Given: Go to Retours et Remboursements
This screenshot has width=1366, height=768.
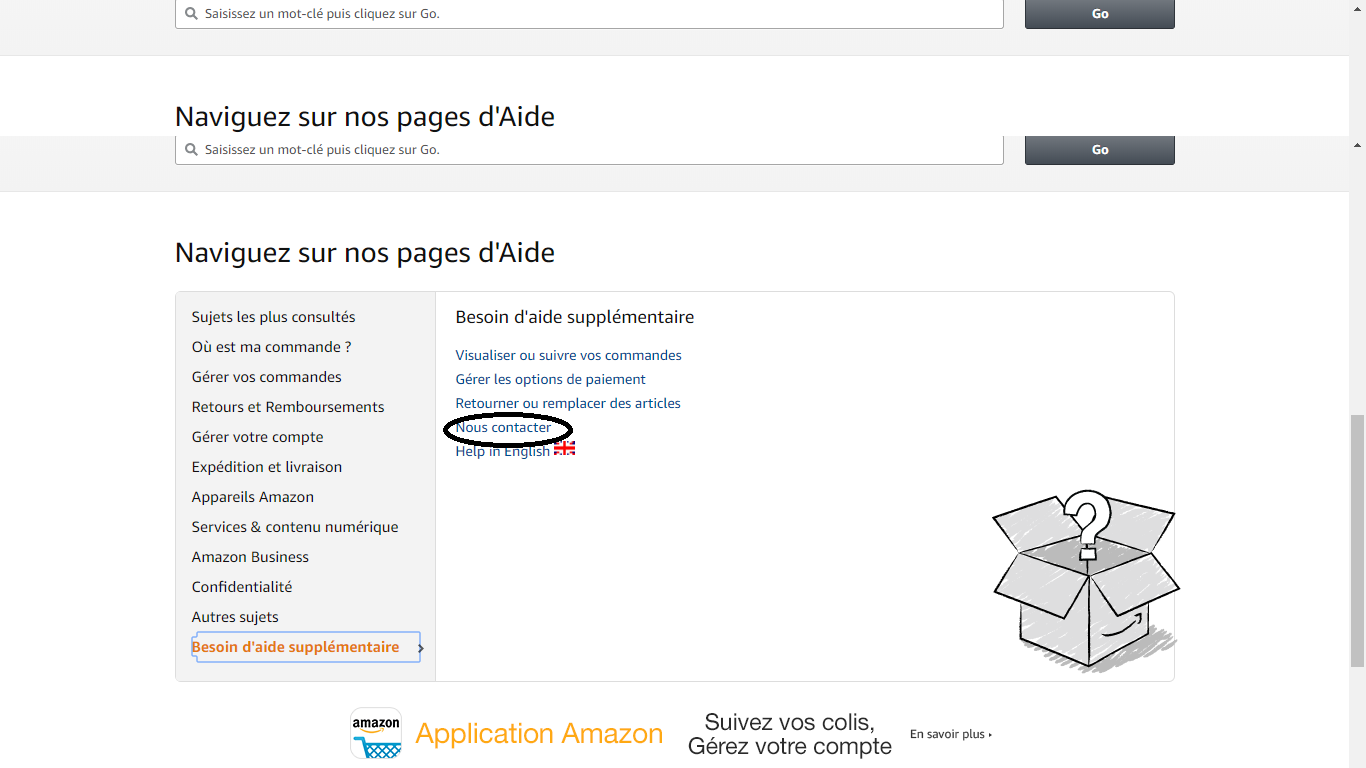Looking at the screenshot, I should click(288, 407).
